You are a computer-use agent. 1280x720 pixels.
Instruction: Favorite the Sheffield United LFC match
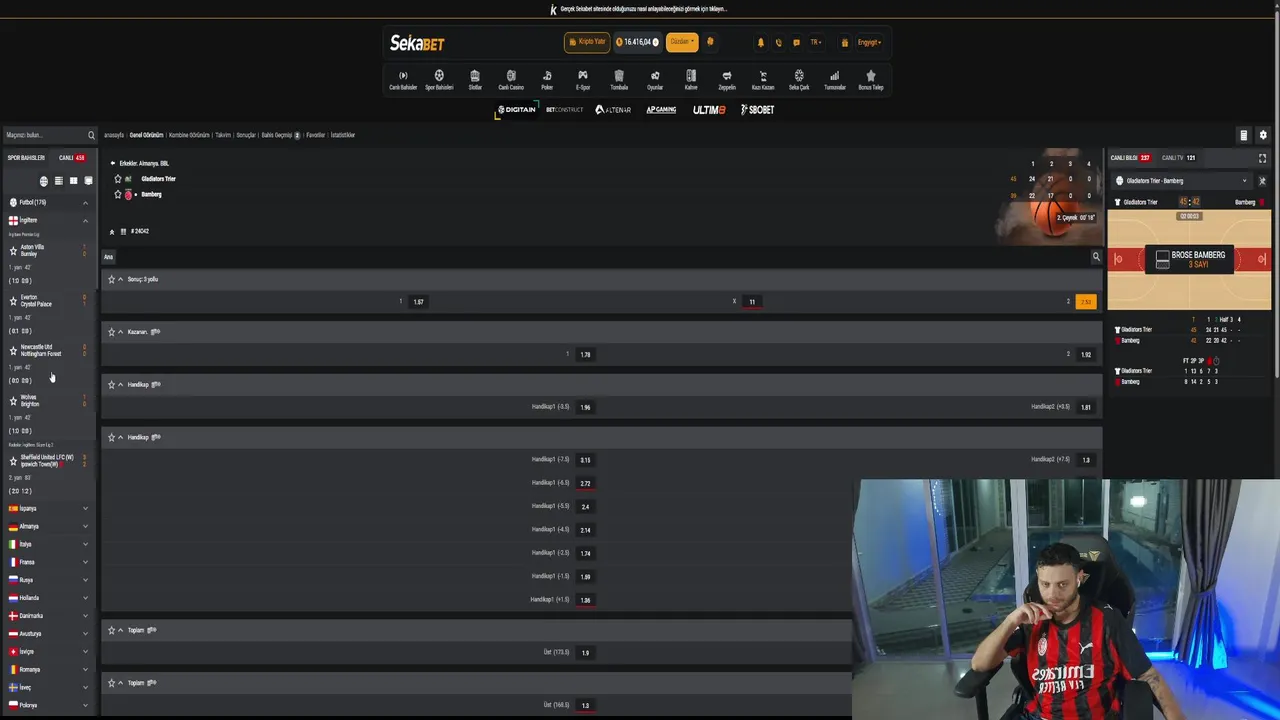pyautogui.click(x=13, y=461)
